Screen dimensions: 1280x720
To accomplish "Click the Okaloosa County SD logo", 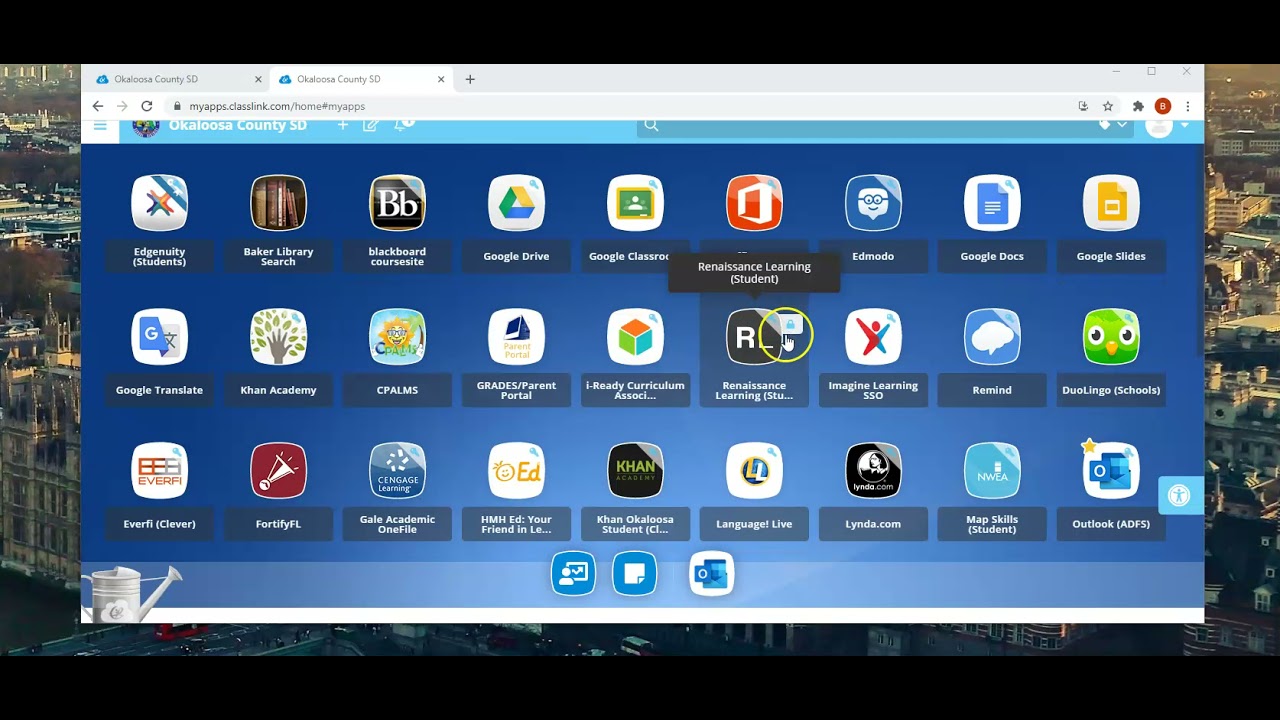I will (x=146, y=126).
